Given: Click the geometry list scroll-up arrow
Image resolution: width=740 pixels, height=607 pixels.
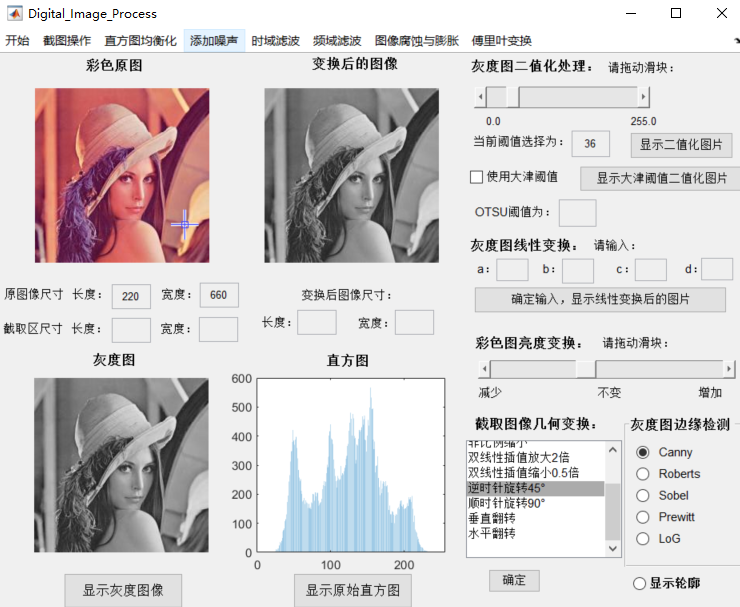Looking at the screenshot, I should (x=613, y=450).
